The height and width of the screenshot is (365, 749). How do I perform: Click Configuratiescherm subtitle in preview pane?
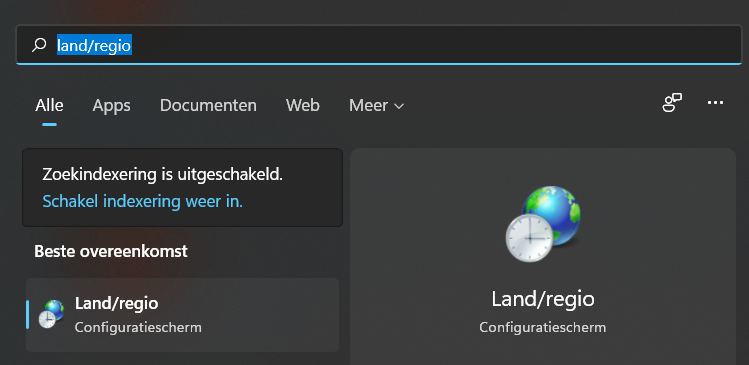(543, 328)
